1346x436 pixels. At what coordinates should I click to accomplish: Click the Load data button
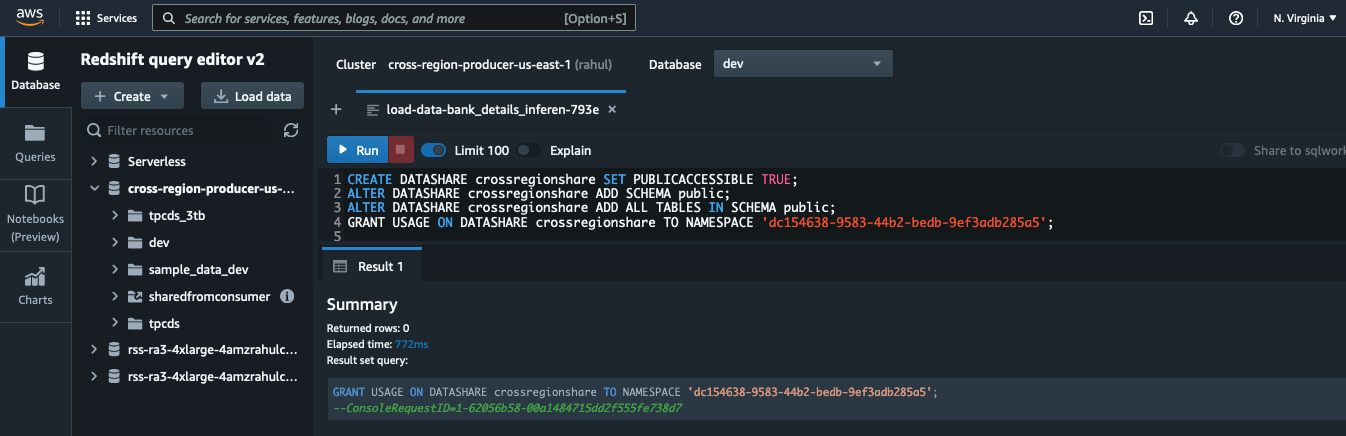[x=253, y=96]
